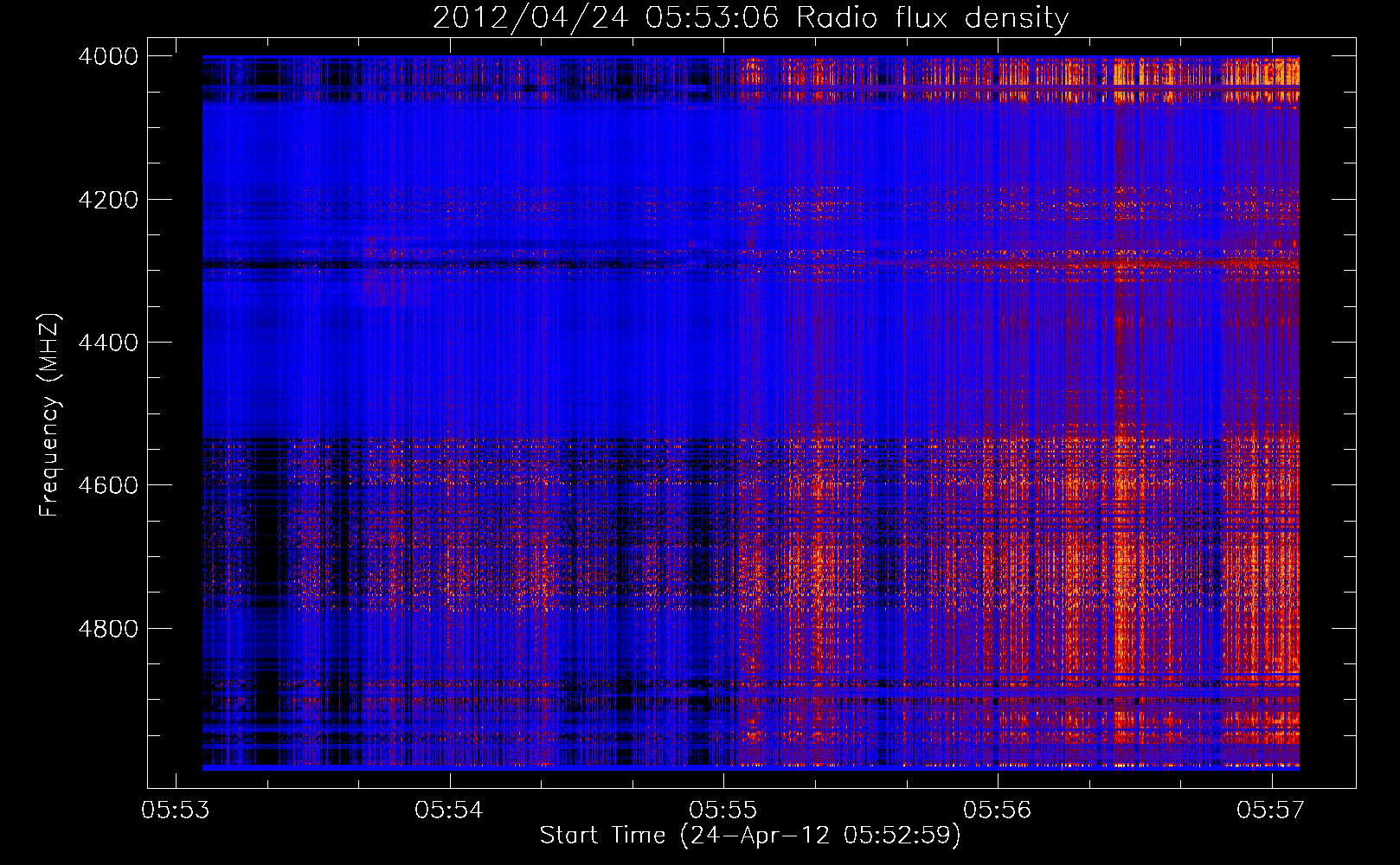
Task: Click the 4400 frequency tick label
Action: tap(108, 343)
